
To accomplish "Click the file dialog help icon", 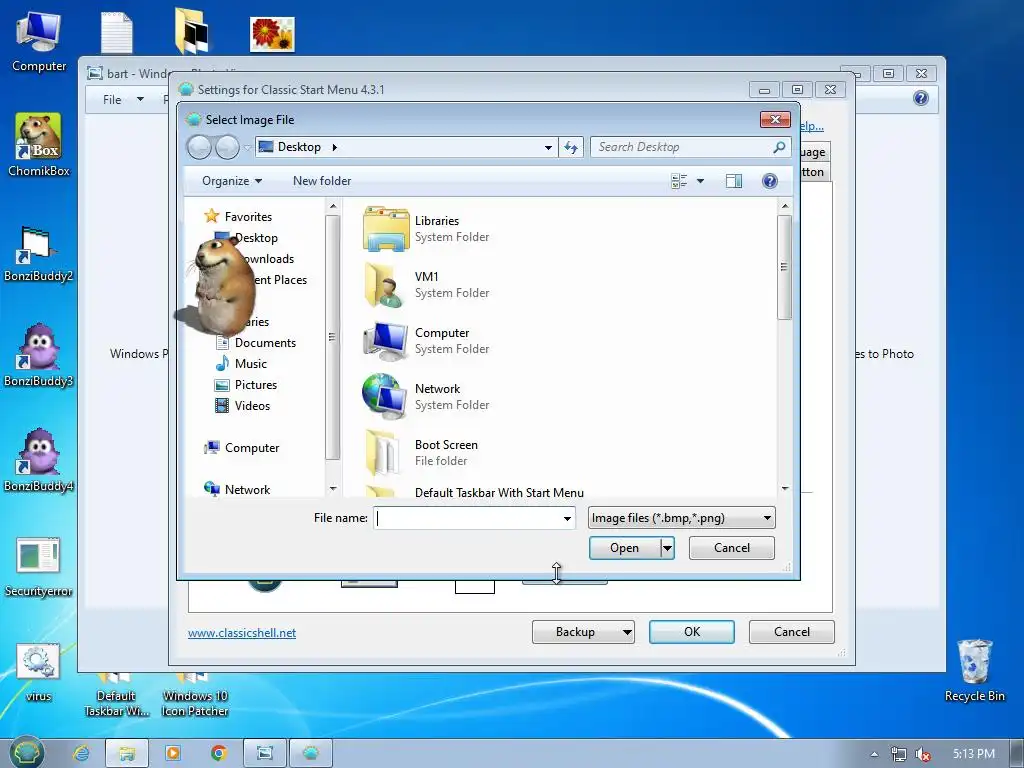I will tap(770, 181).
